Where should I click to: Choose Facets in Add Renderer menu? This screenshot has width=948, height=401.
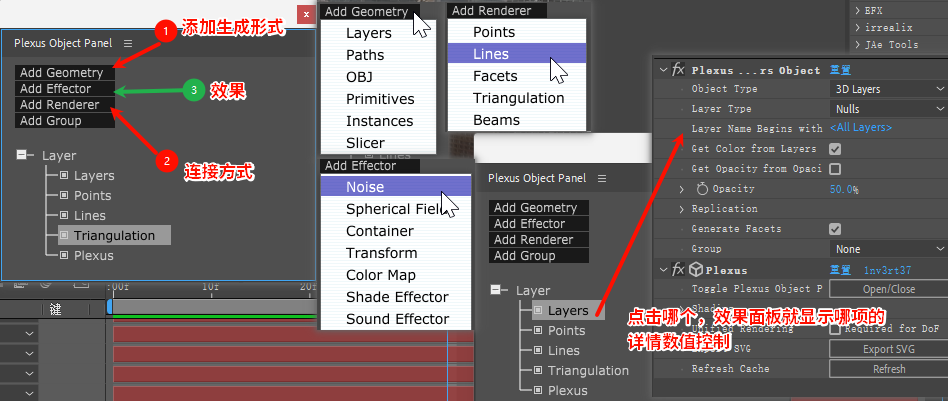pos(517,76)
